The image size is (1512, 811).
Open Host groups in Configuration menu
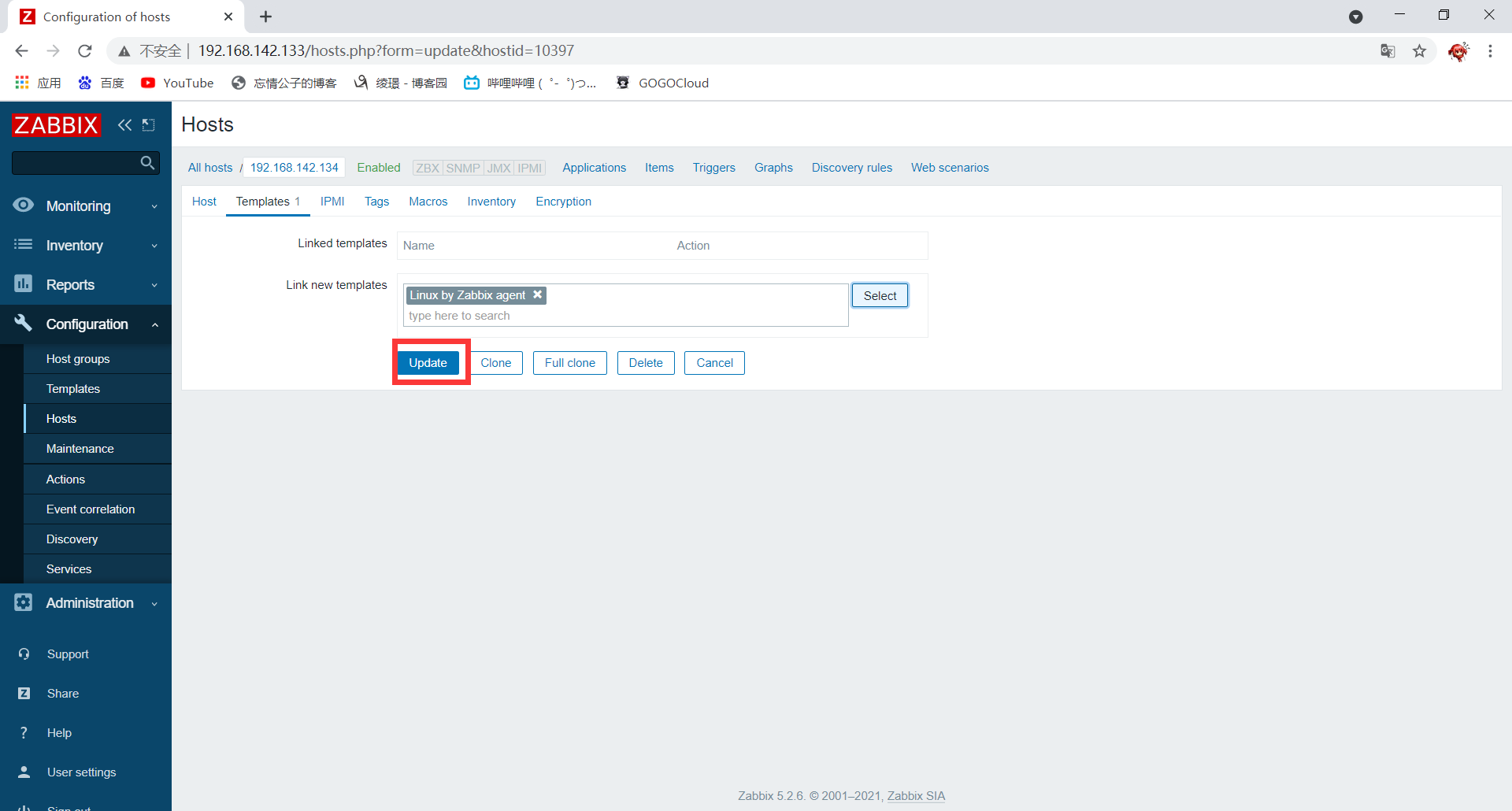coord(98,359)
